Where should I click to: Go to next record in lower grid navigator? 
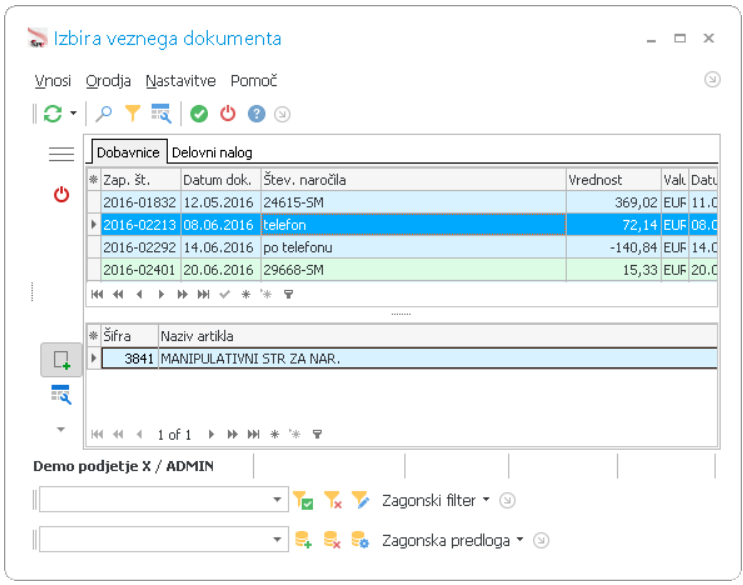point(212,434)
